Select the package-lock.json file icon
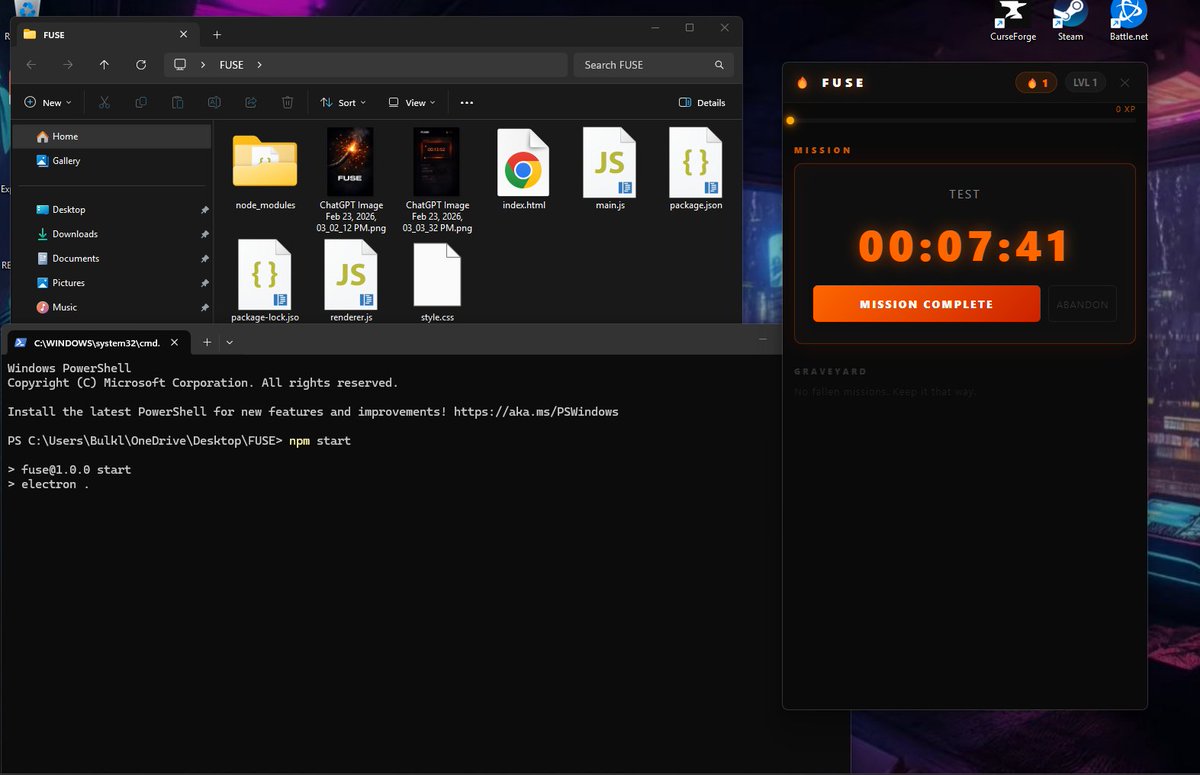 (265, 274)
